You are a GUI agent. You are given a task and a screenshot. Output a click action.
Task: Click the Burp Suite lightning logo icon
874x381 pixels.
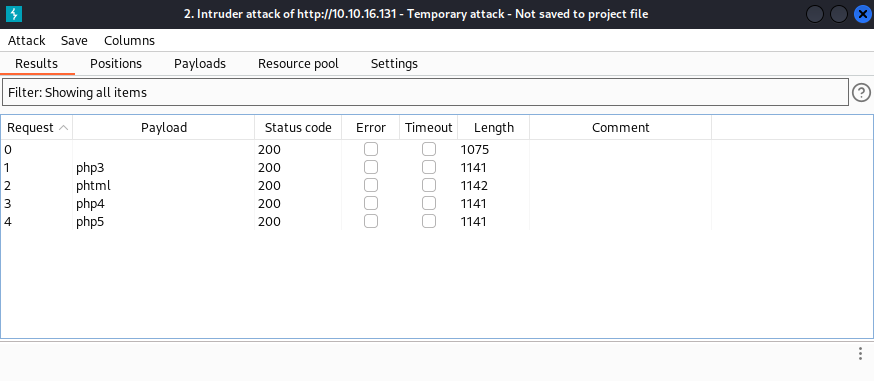click(x=14, y=14)
